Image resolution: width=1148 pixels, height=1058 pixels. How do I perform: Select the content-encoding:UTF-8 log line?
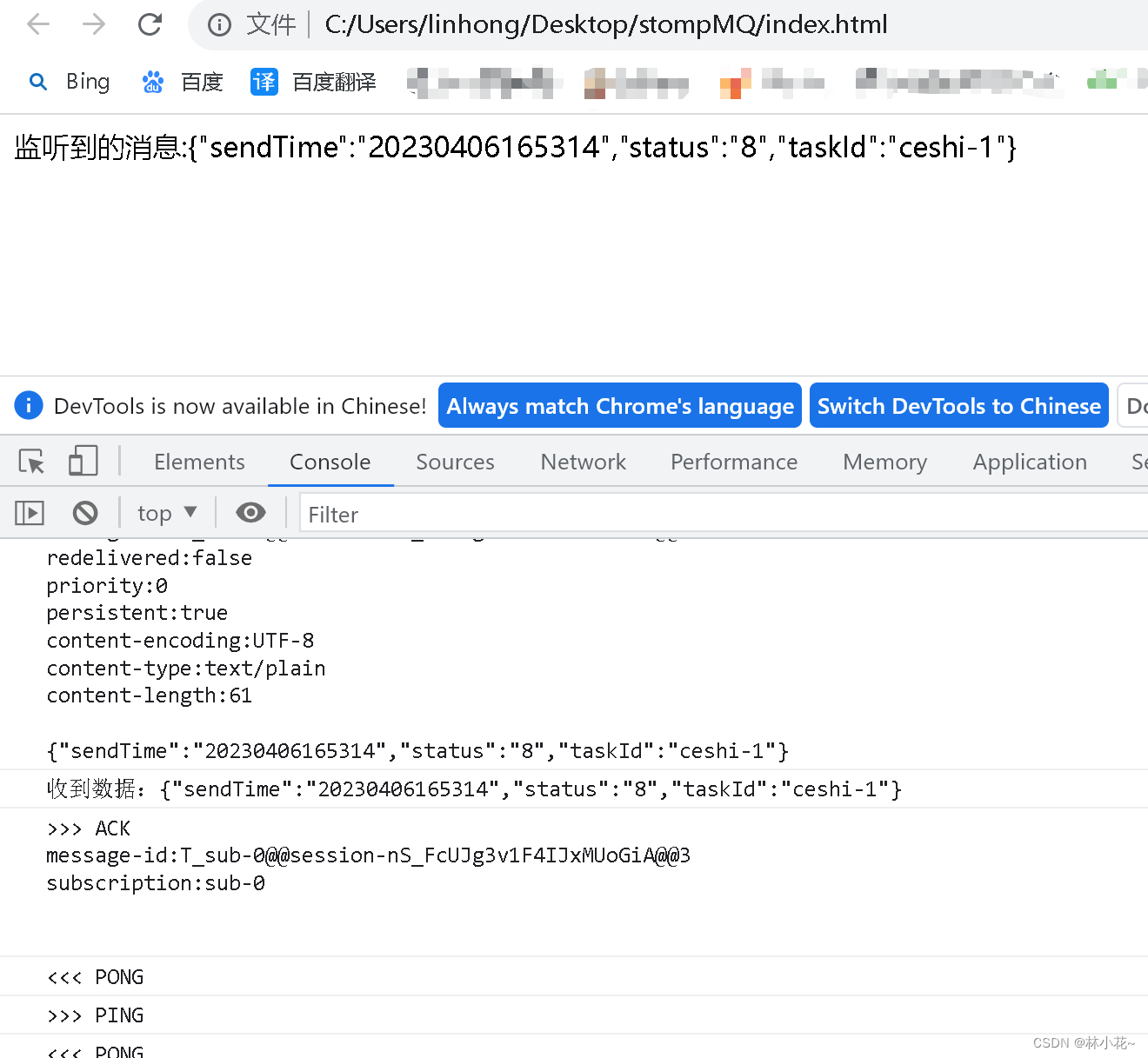180,641
